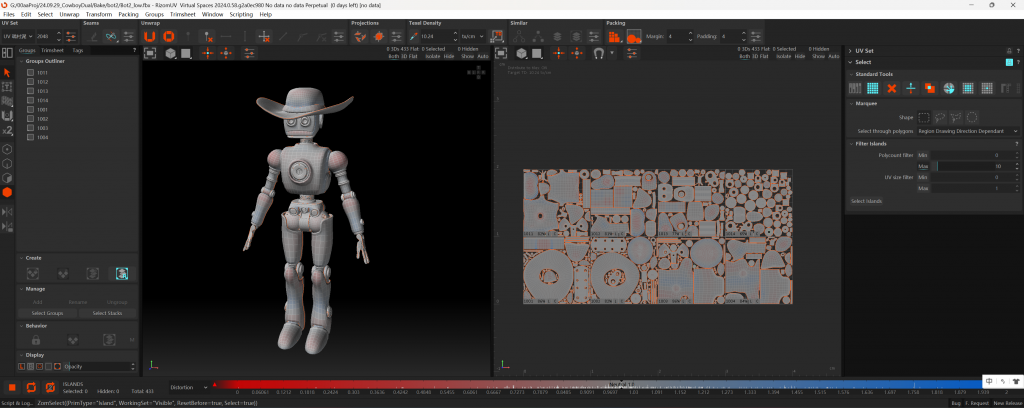Click the texel density picker icon
1024x408 pixels.
point(414,36)
